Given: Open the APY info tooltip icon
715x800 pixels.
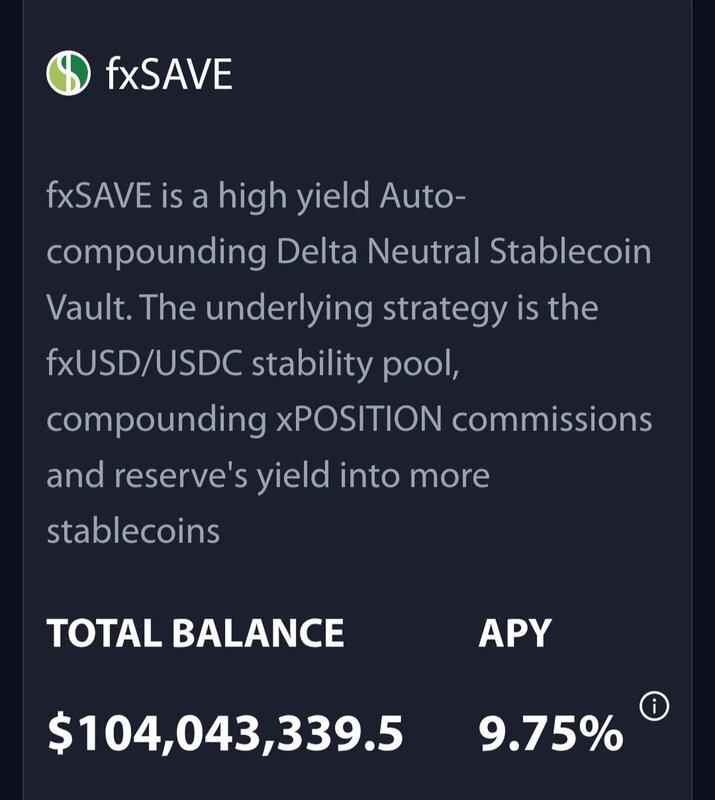Looking at the screenshot, I should click(655, 707).
